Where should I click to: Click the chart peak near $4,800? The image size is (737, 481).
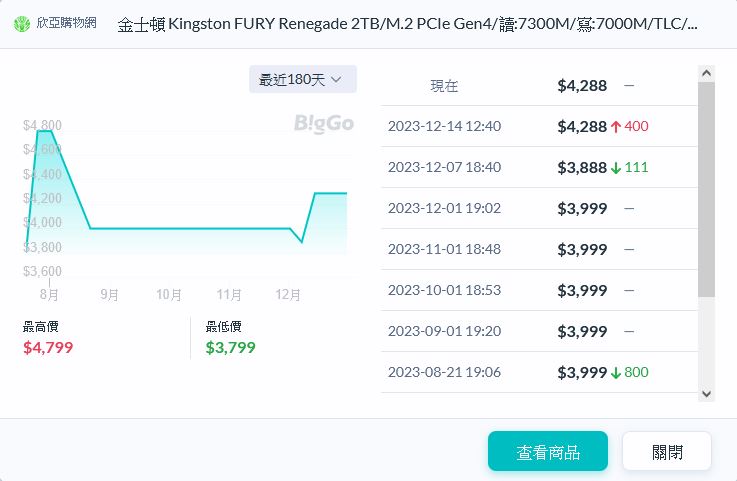click(x=44, y=131)
